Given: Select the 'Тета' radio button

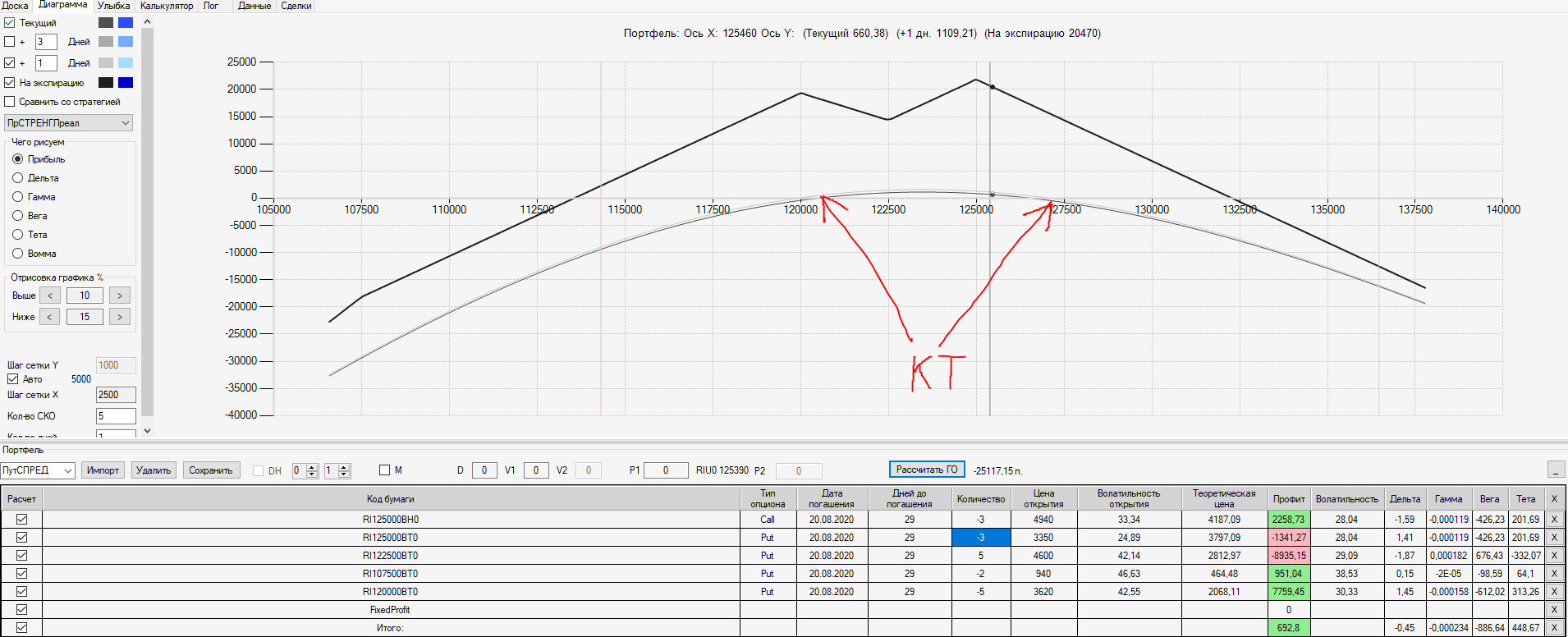Looking at the screenshot, I should click(x=17, y=235).
